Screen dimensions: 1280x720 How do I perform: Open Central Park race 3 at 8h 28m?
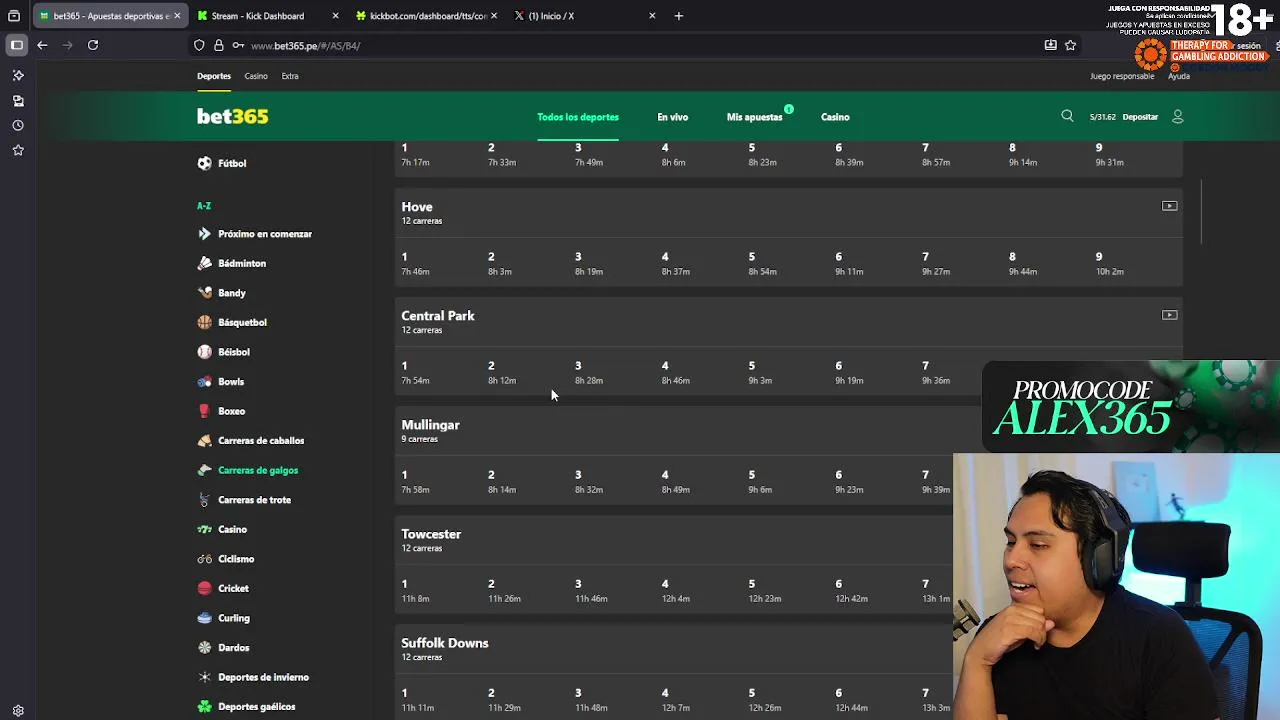tap(588, 373)
